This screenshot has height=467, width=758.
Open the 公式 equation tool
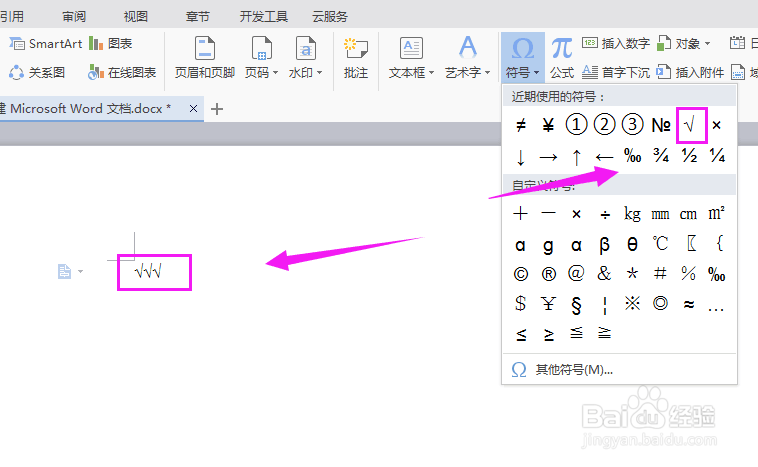click(x=562, y=57)
